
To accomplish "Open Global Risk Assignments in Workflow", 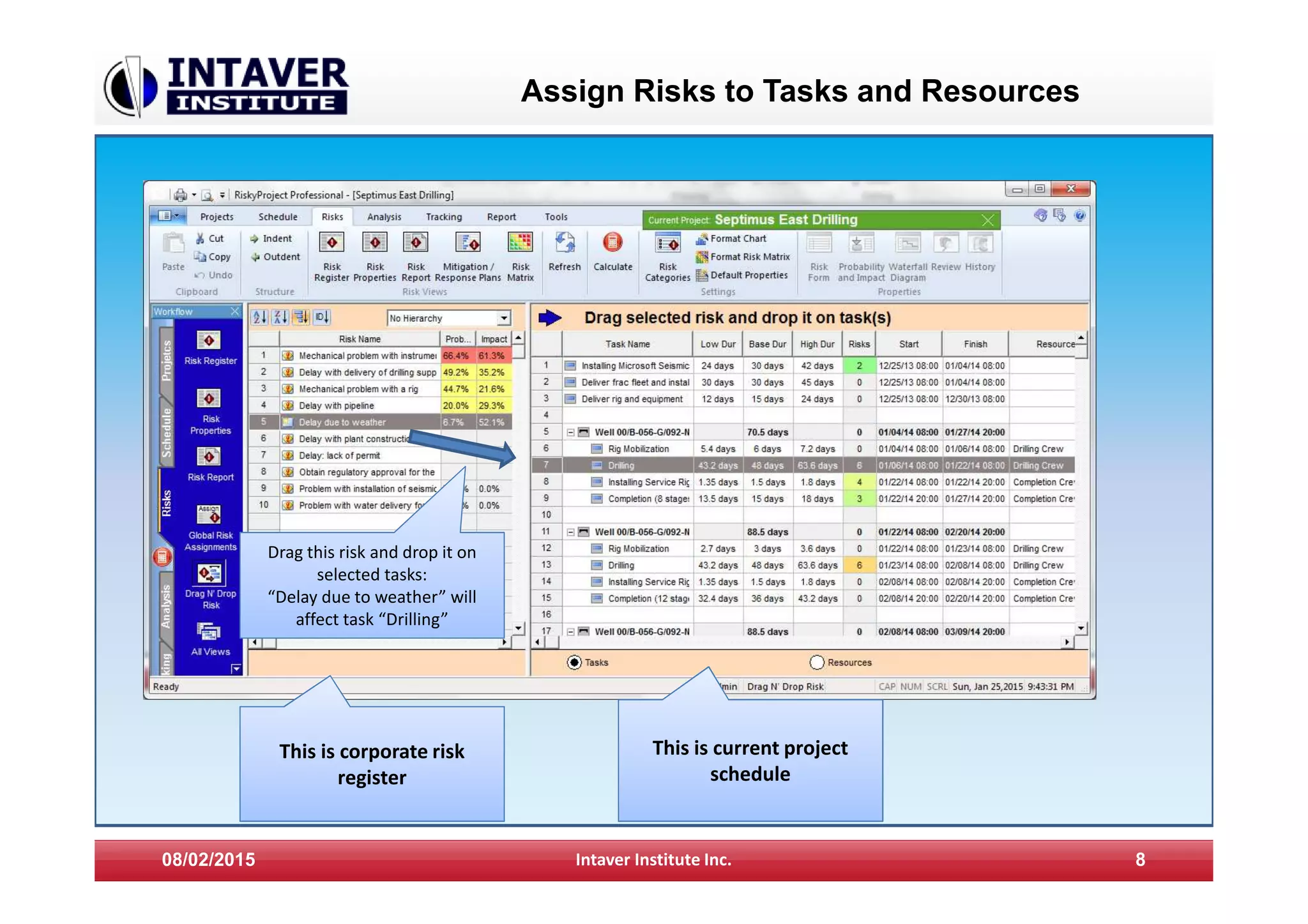I will [210, 528].
